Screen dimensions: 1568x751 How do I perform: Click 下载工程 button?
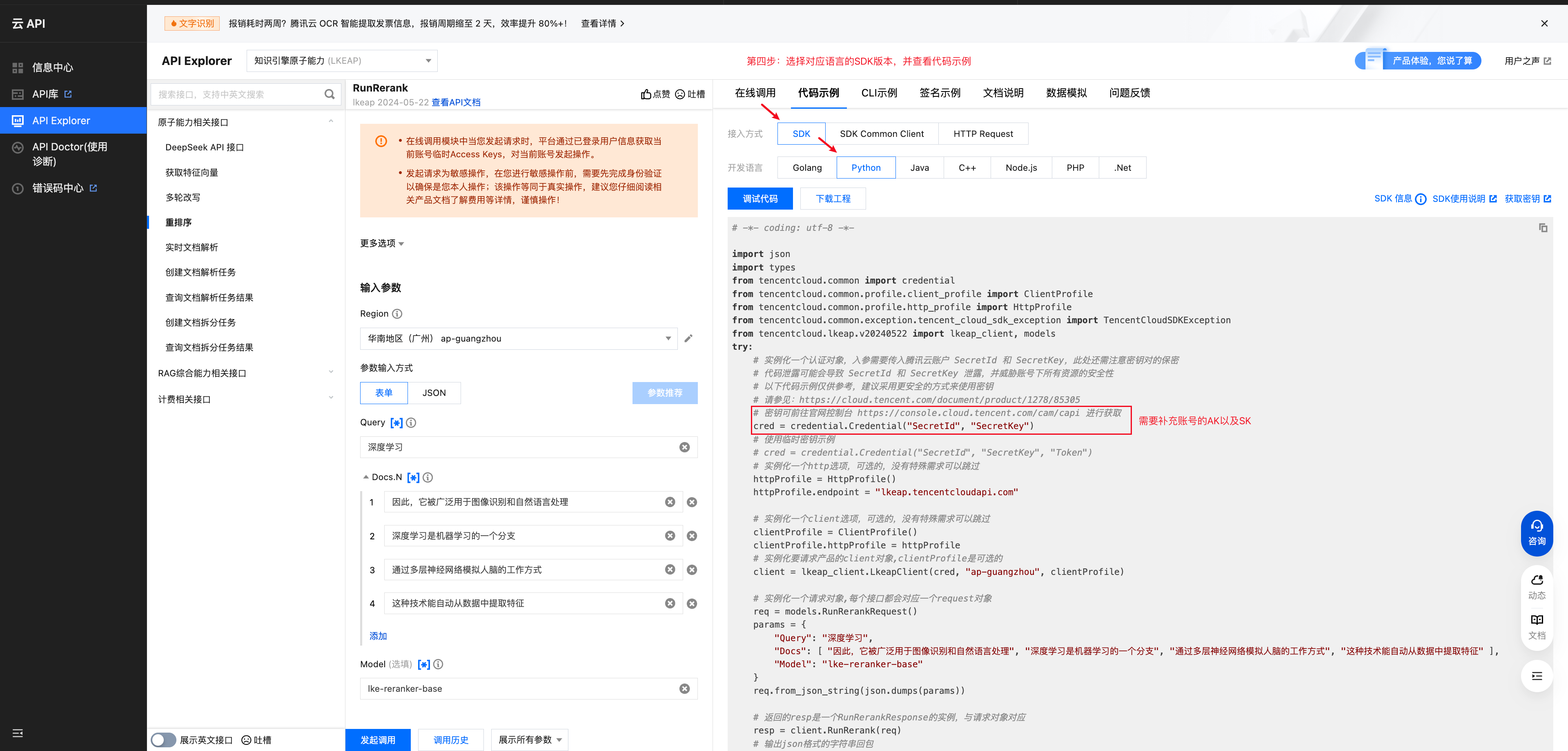click(x=833, y=199)
